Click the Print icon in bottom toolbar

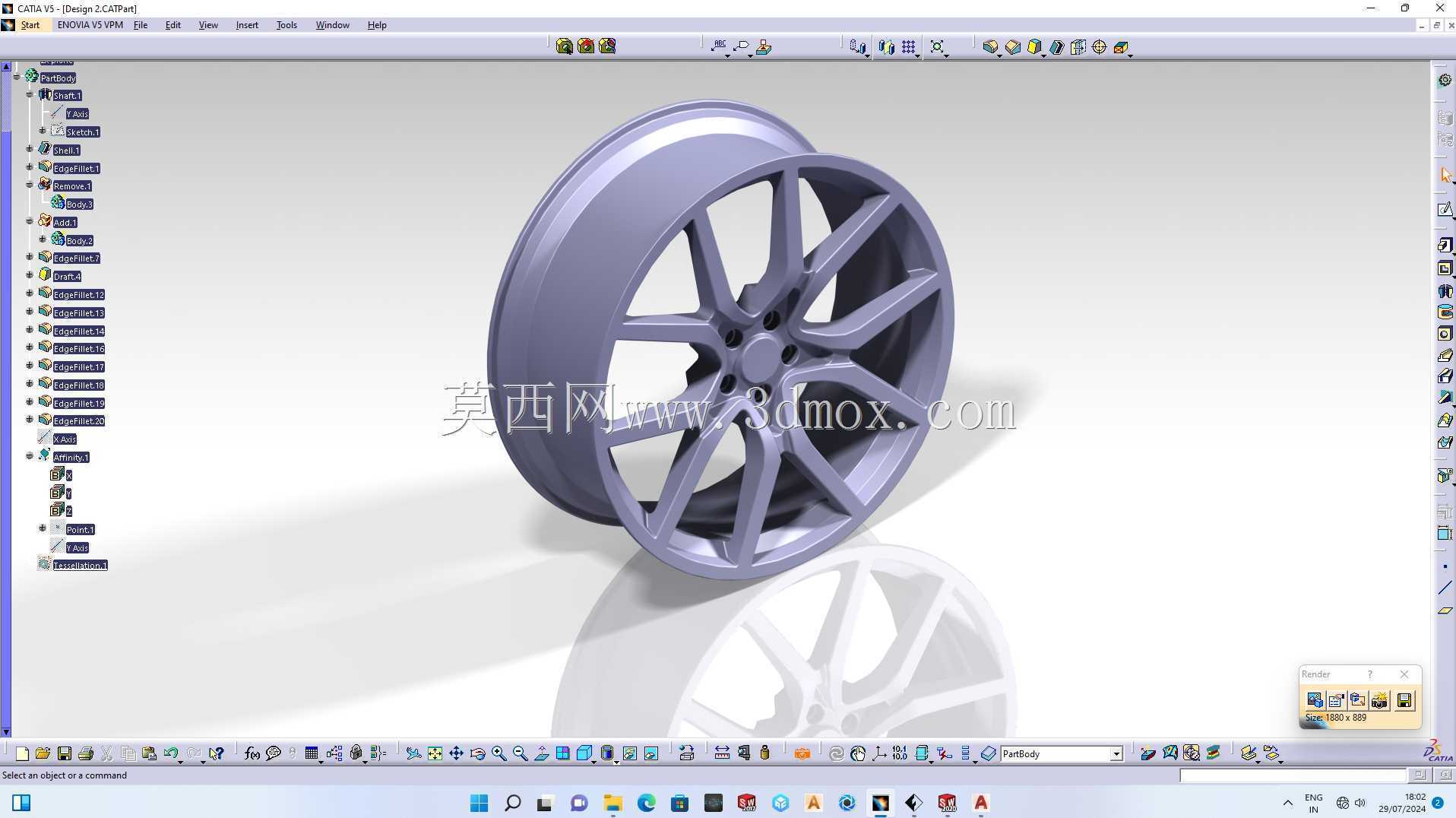[86, 753]
